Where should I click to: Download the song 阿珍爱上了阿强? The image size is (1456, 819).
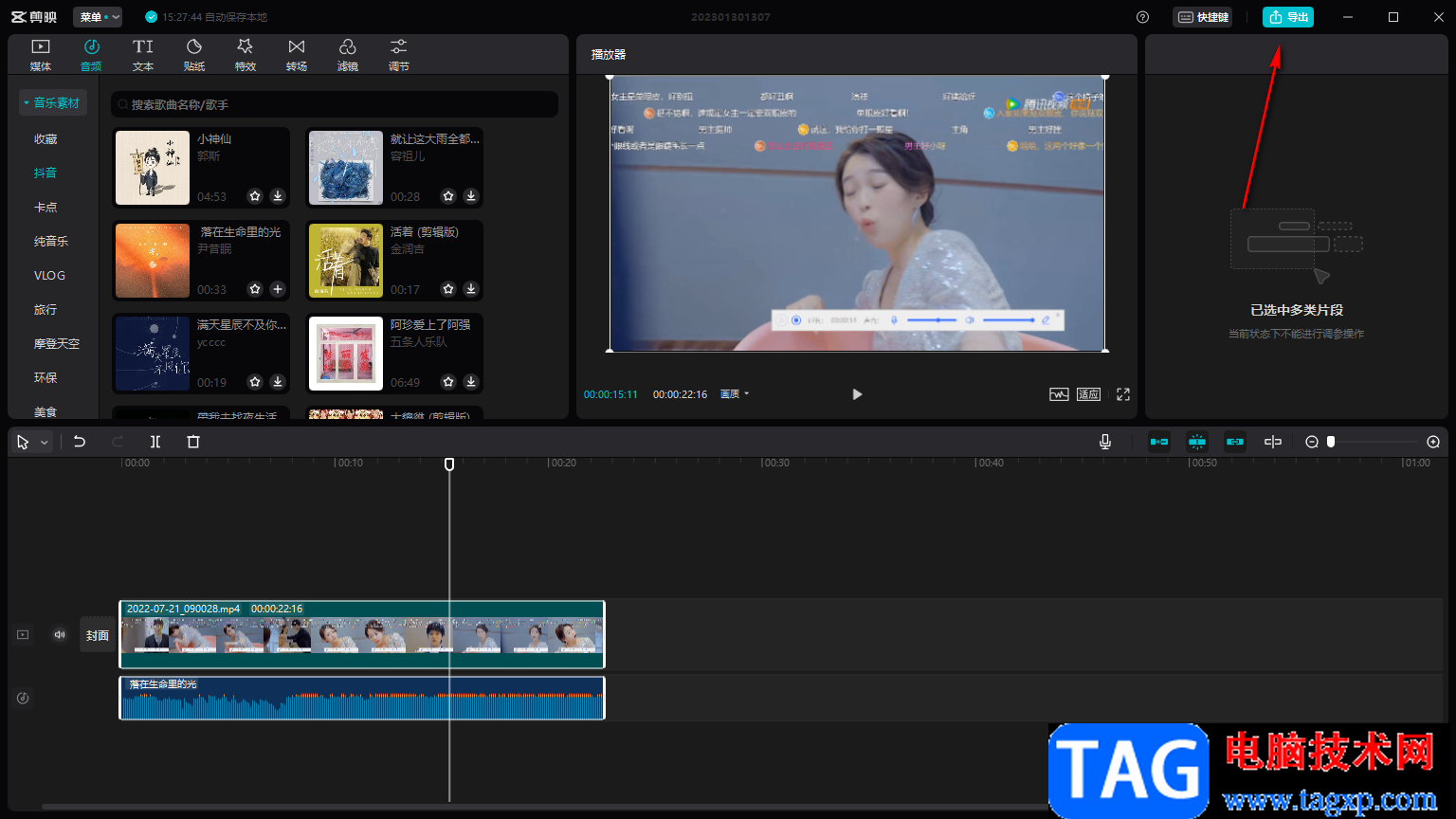[x=471, y=382]
